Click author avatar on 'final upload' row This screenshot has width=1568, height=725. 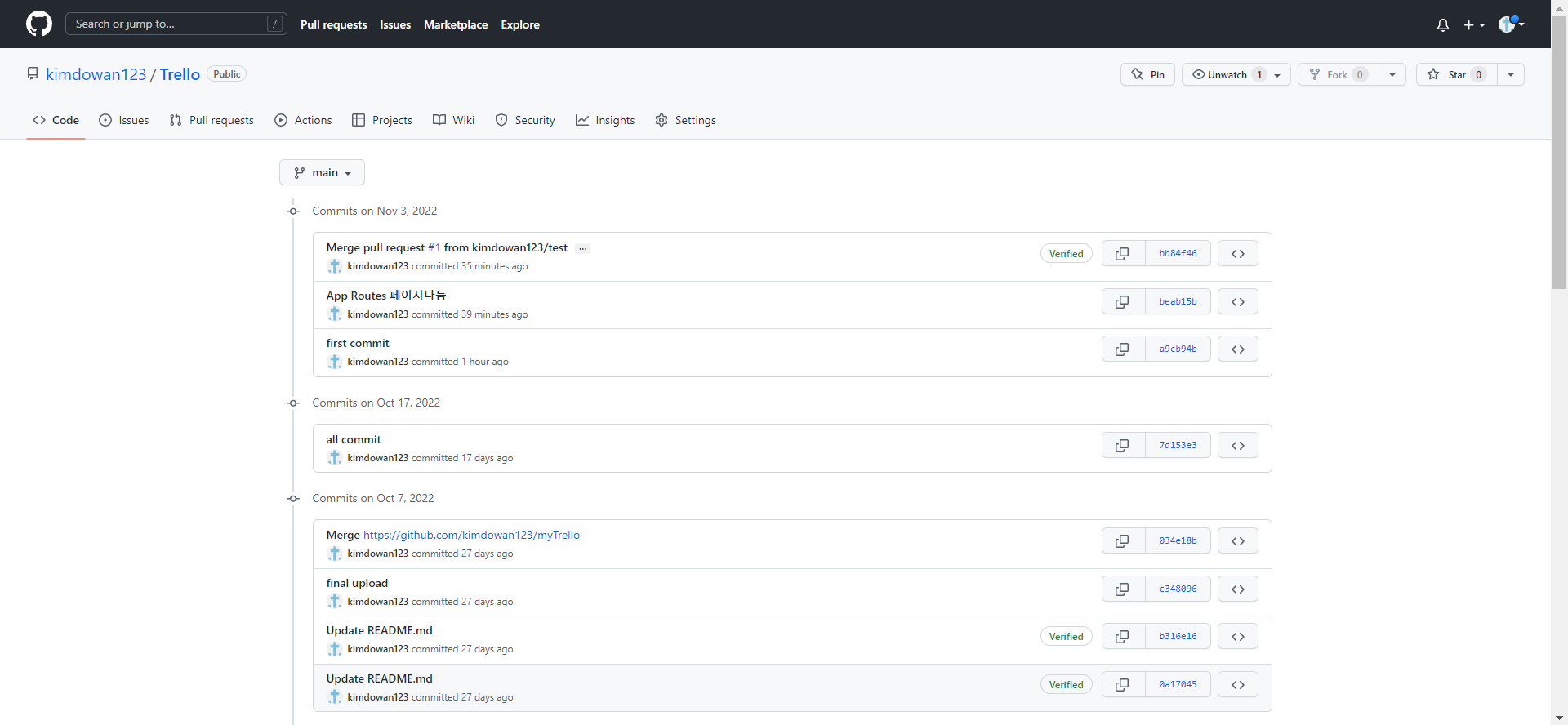[x=335, y=602]
